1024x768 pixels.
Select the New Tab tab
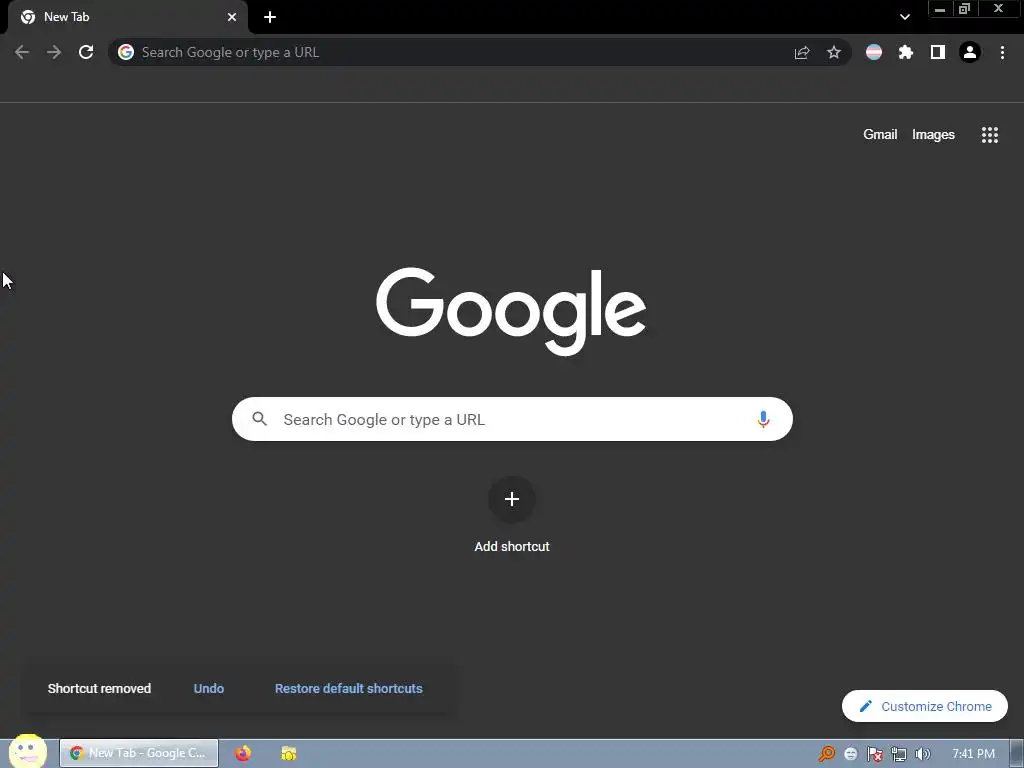128,17
